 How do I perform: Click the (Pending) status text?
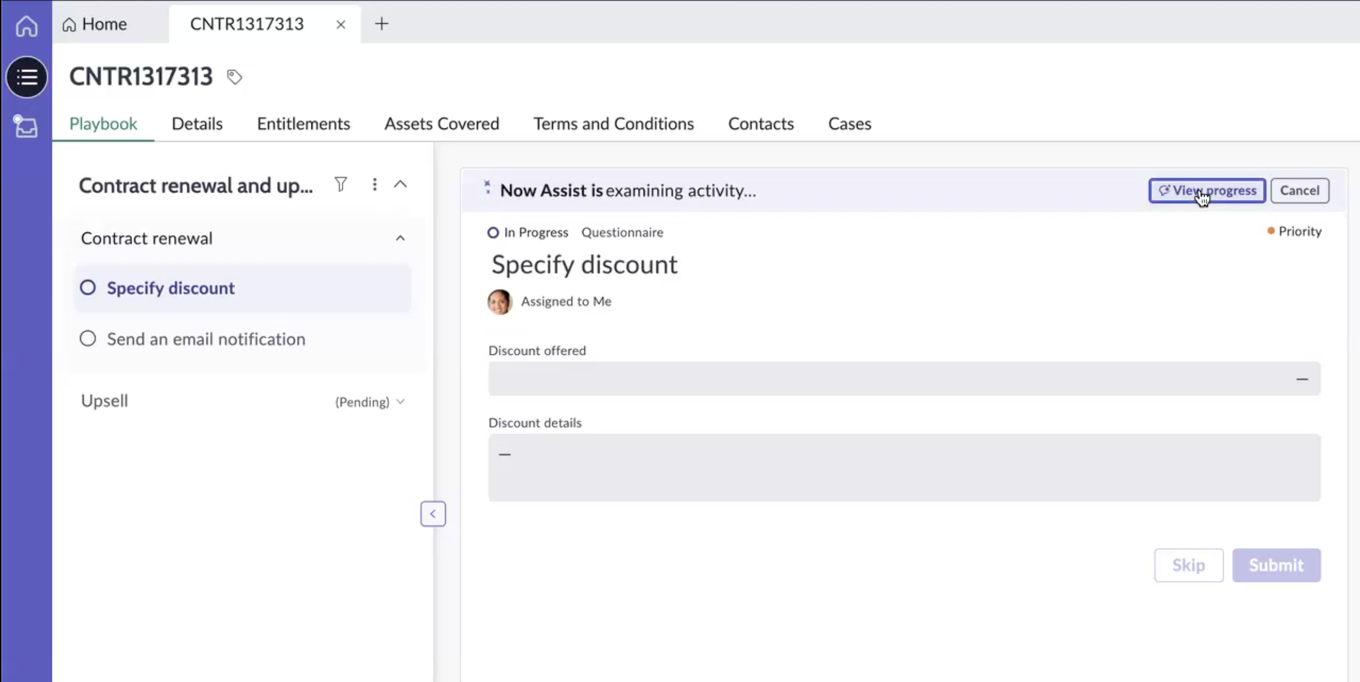tap(362, 402)
